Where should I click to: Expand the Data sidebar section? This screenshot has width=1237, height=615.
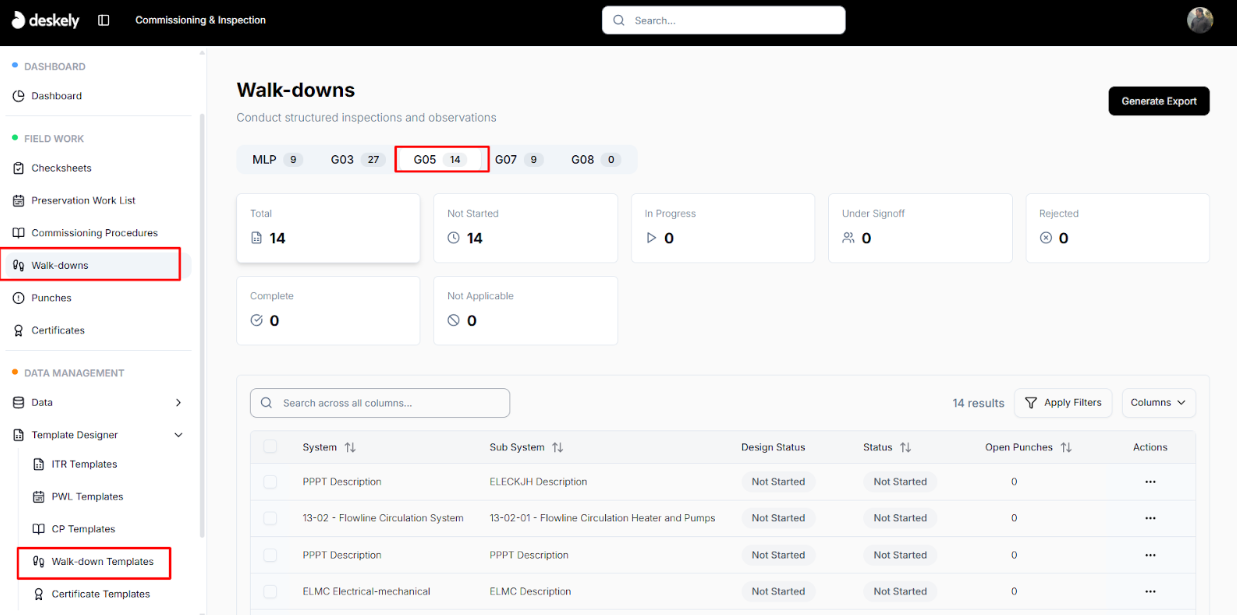coord(178,403)
